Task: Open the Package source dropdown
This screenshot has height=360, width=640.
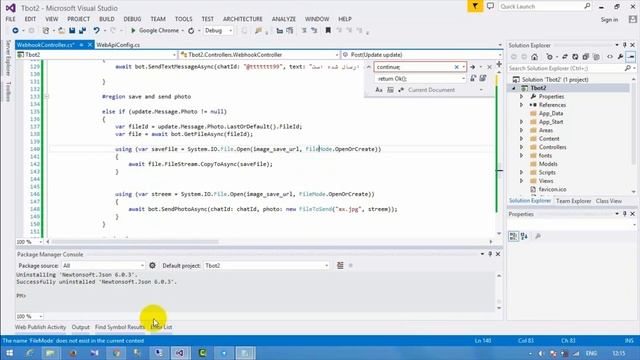Action: point(142,266)
